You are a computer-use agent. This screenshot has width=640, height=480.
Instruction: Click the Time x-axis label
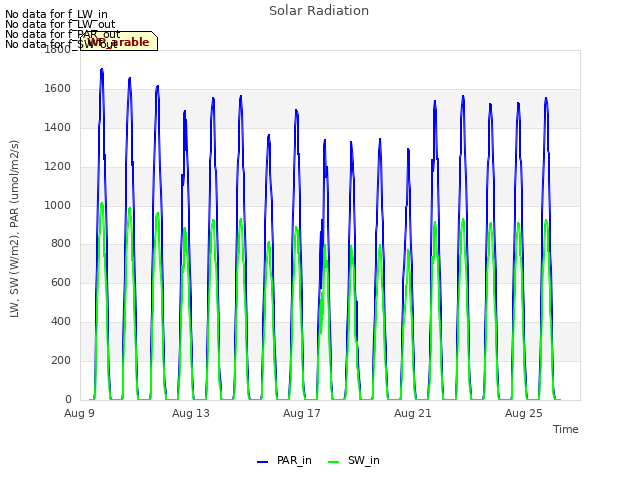coord(565,429)
